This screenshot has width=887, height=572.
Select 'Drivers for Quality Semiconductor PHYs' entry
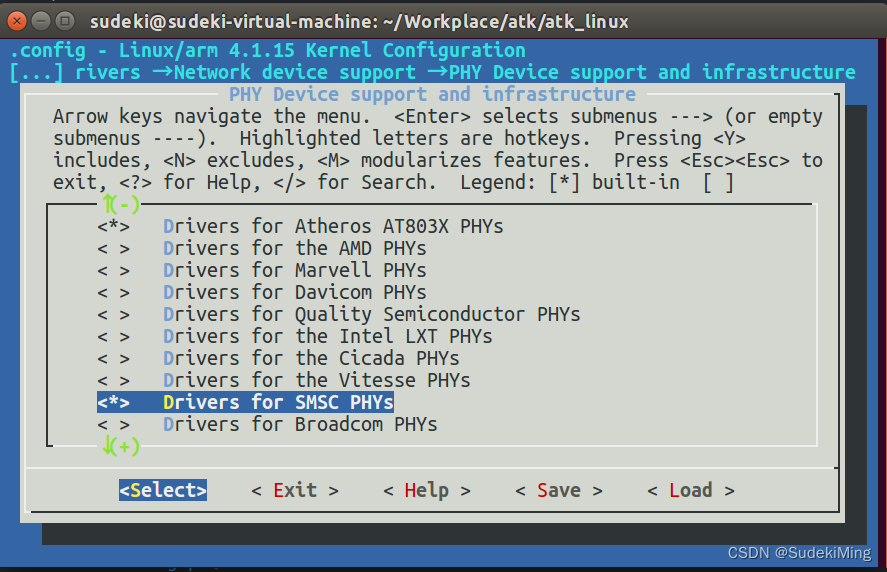pyautogui.click(x=372, y=315)
